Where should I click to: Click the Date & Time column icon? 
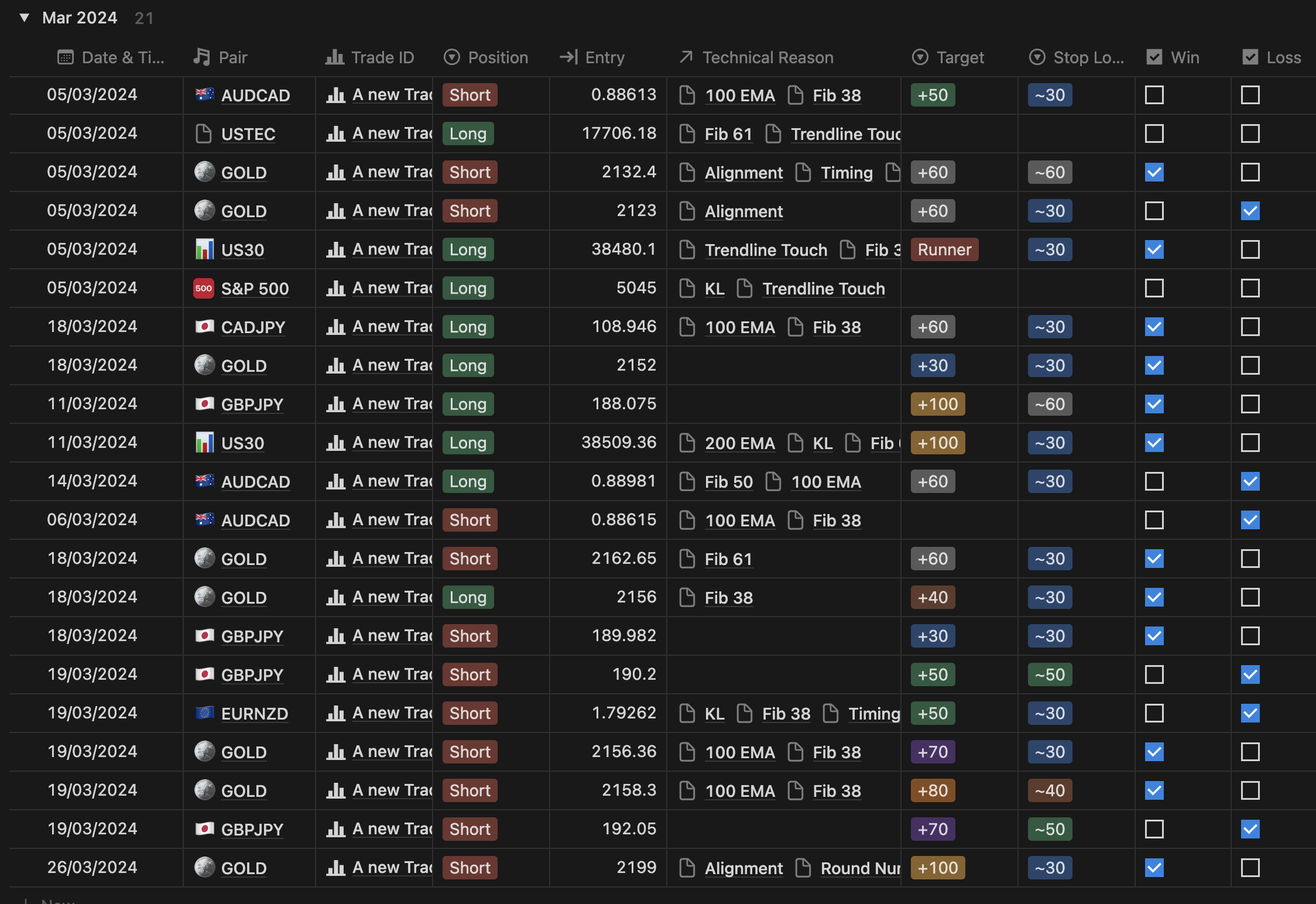(x=66, y=57)
